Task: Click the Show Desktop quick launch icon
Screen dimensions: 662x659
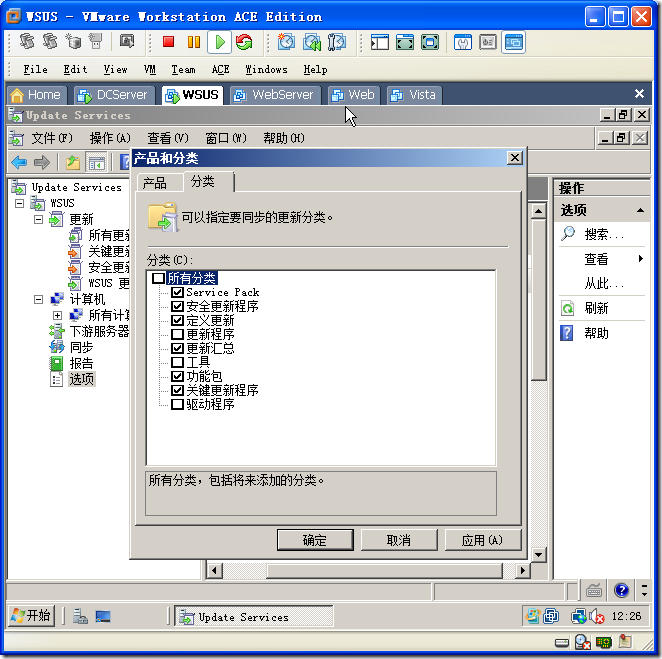Action: [x=103, y=617]
